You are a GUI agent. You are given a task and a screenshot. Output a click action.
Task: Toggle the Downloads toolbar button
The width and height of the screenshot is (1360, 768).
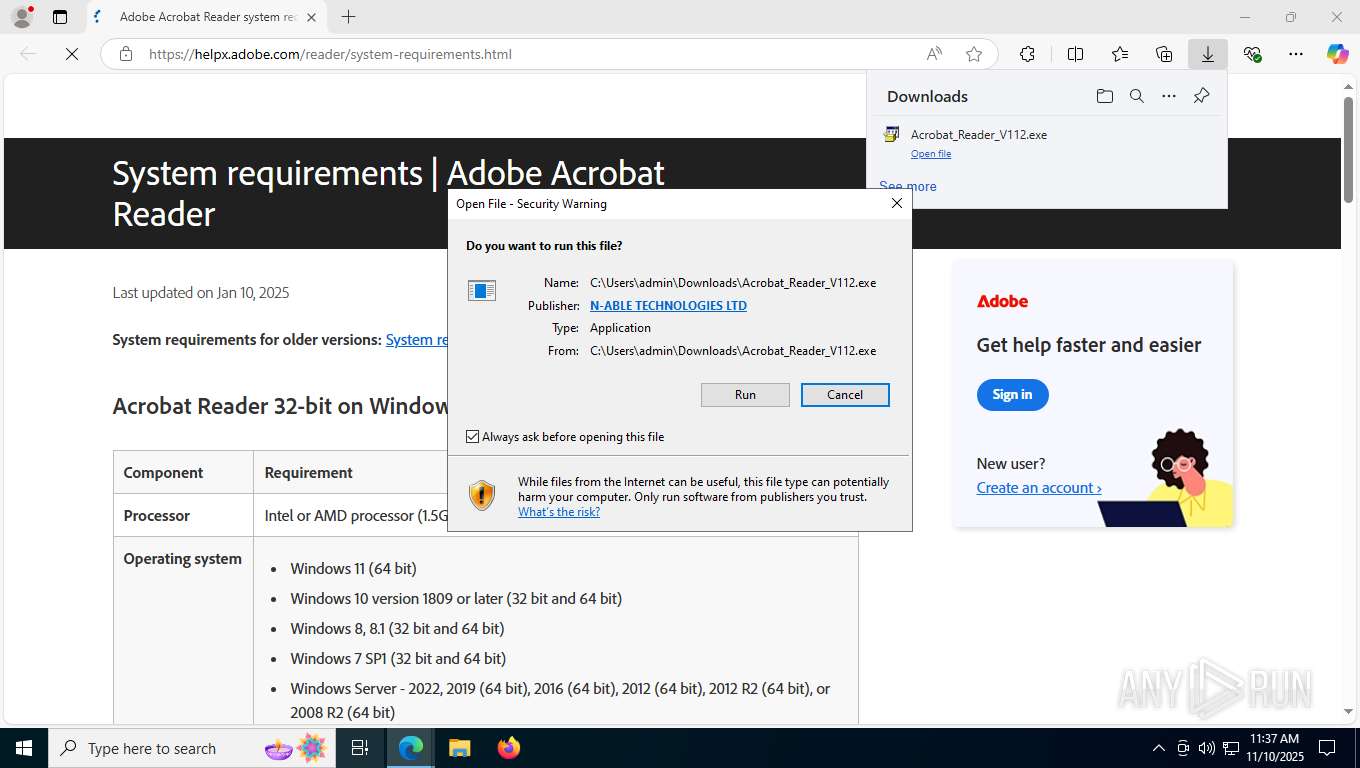(x=1208, y=54)
